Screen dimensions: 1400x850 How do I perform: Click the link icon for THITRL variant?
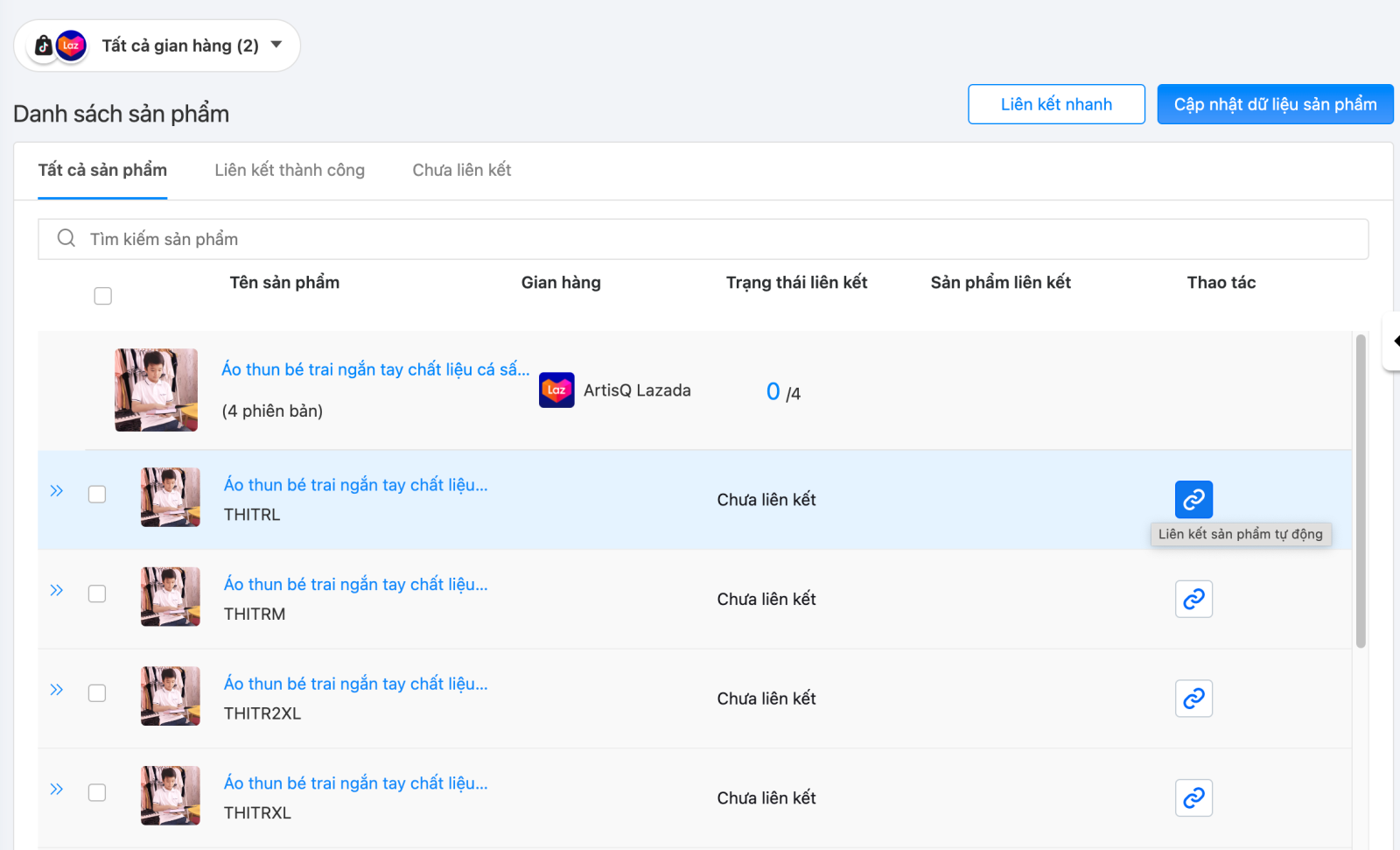pos(1193,500)
